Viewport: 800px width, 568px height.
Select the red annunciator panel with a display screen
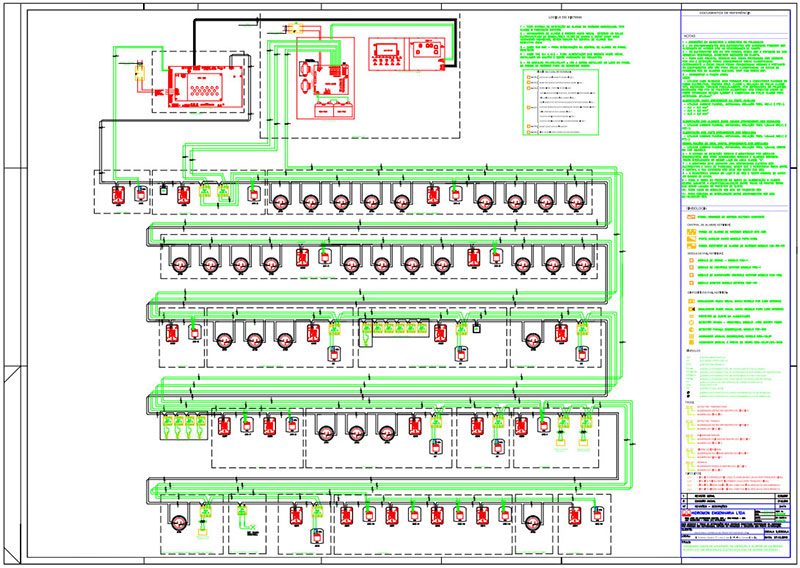pos(386,54)
